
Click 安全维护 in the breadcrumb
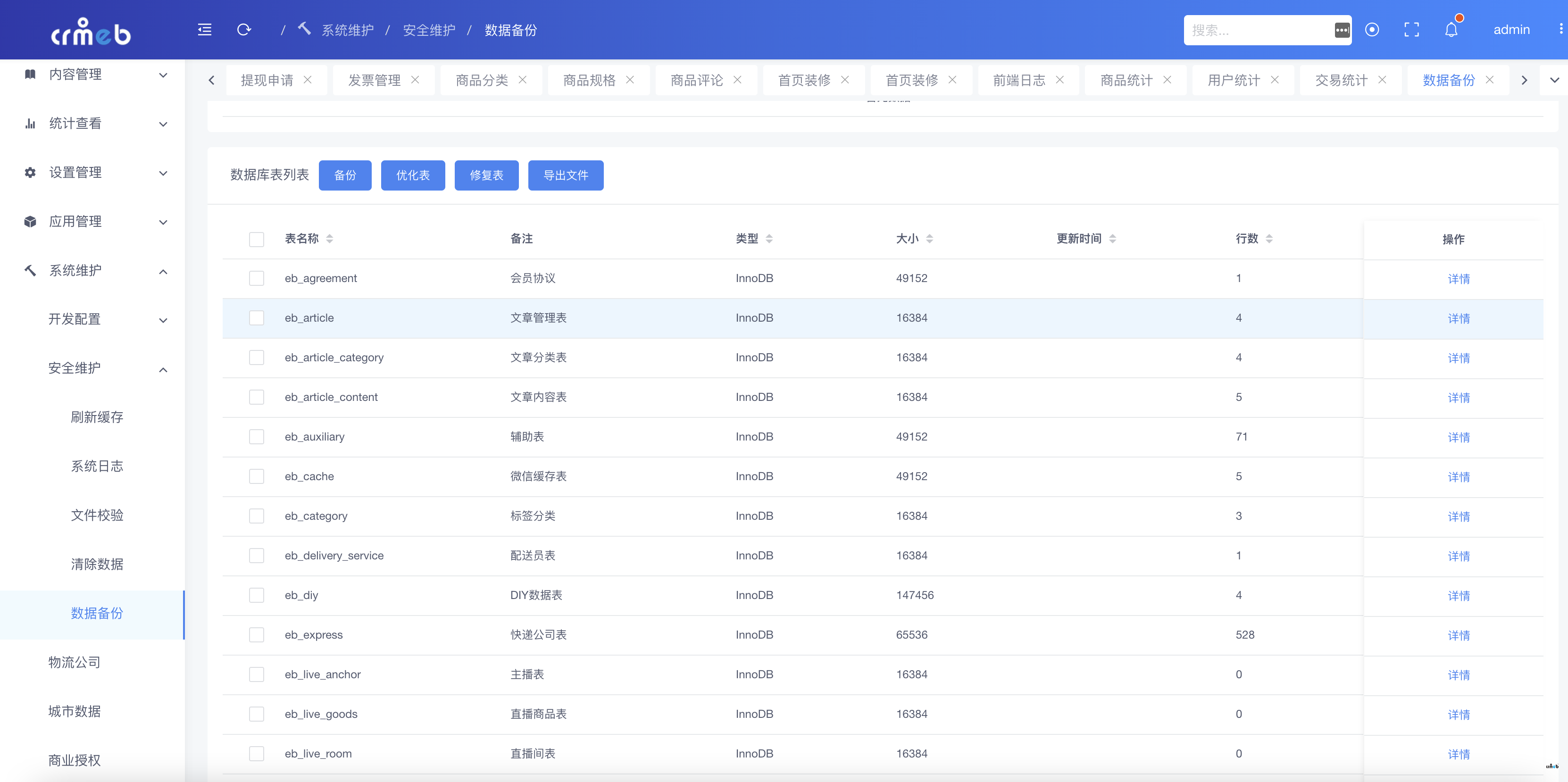(x=429, y=30)
